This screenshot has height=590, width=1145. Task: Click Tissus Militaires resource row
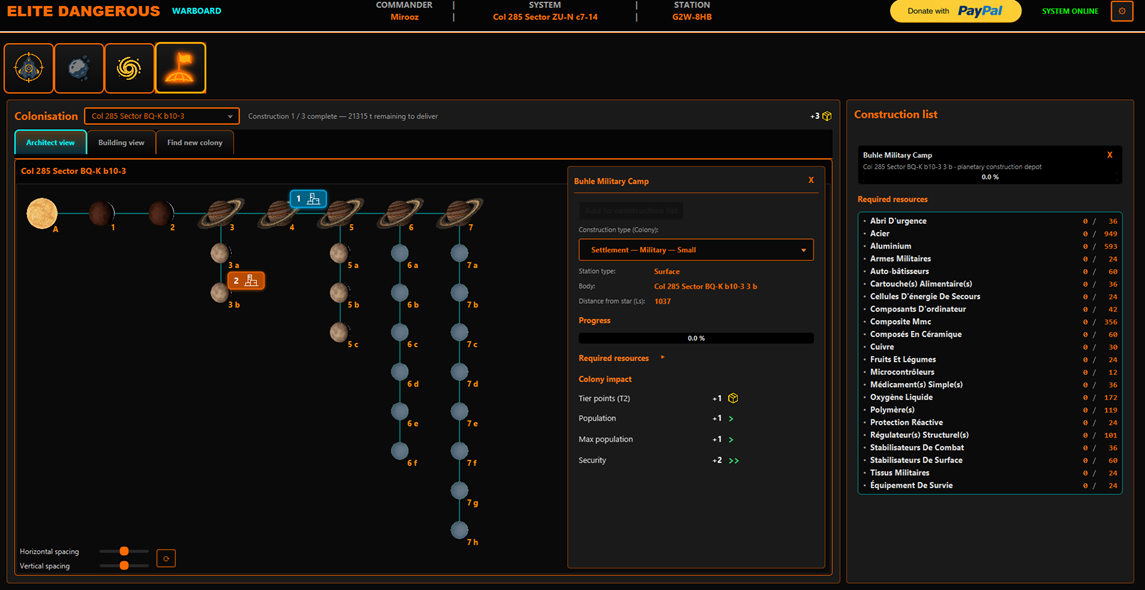(x=989, y=472)
